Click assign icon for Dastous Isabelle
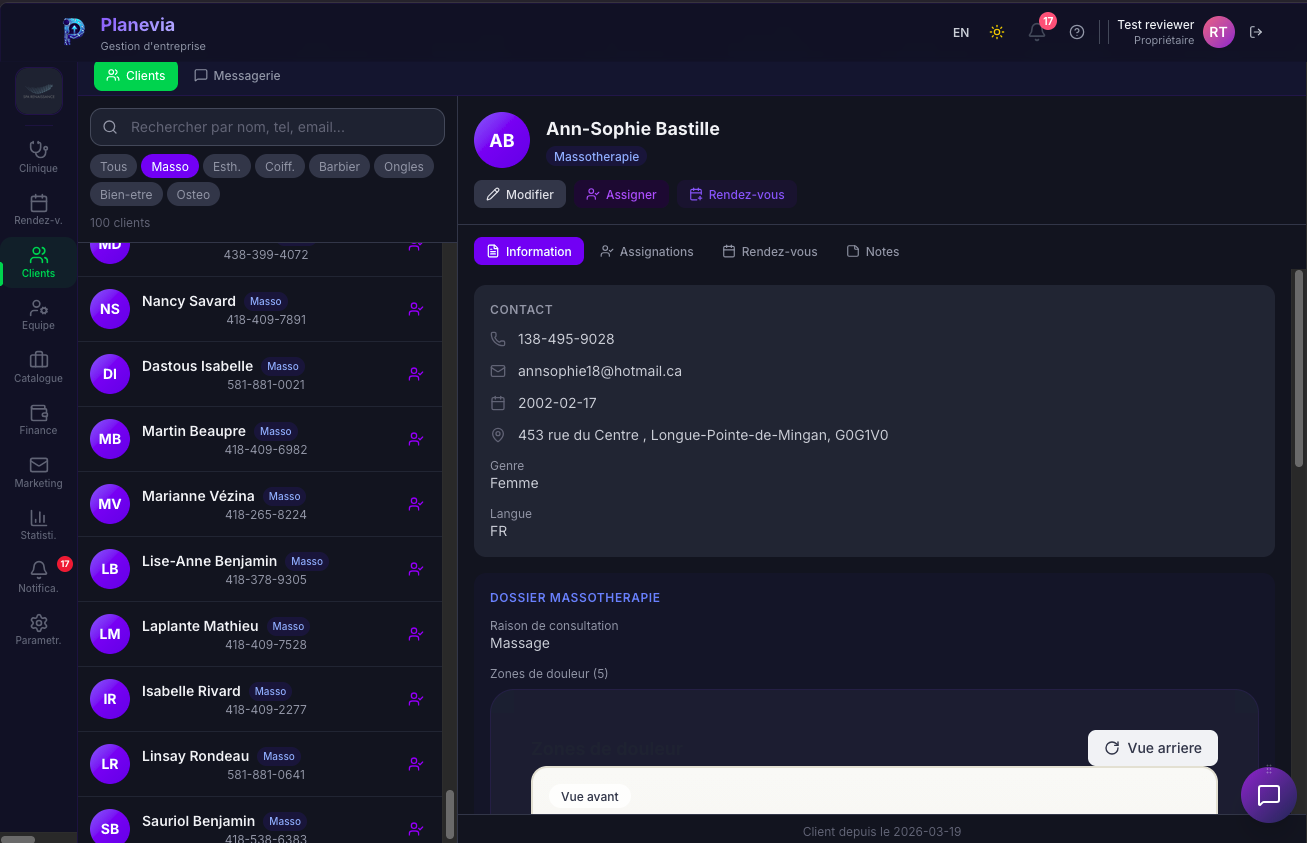The height and width of the screenshot is (843, 1307). pos(416,374)
